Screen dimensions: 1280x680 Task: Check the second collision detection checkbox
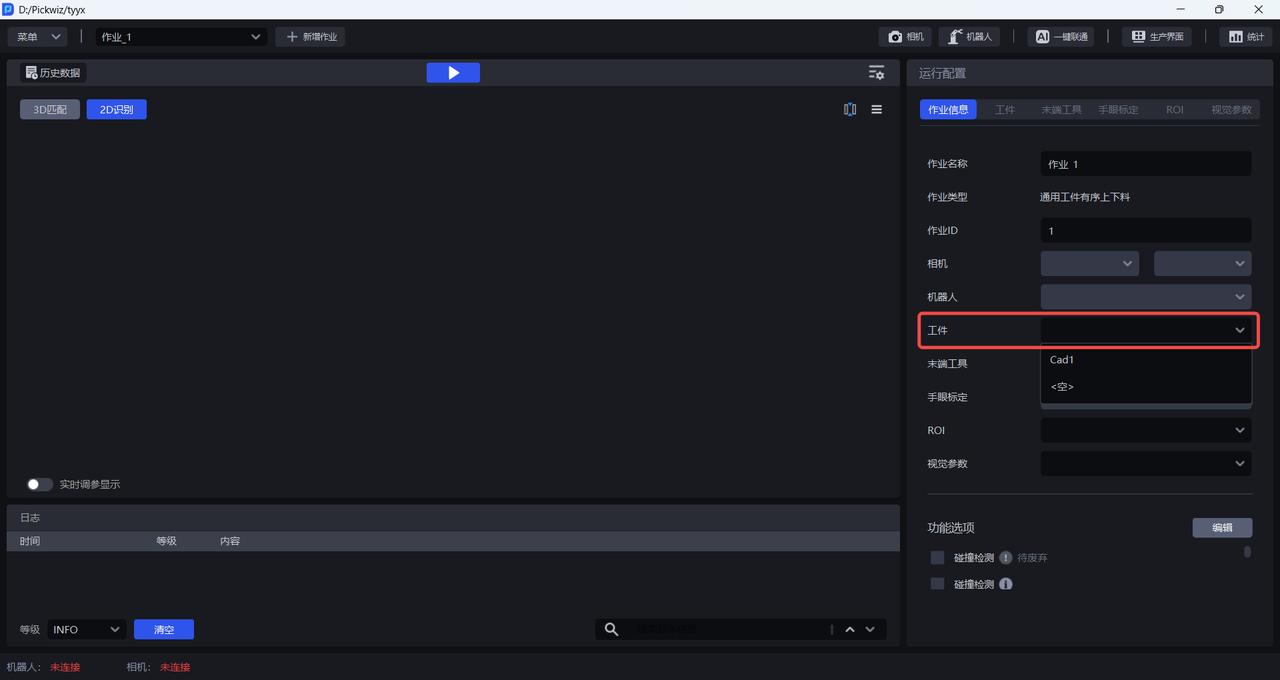tap(937, 584)
